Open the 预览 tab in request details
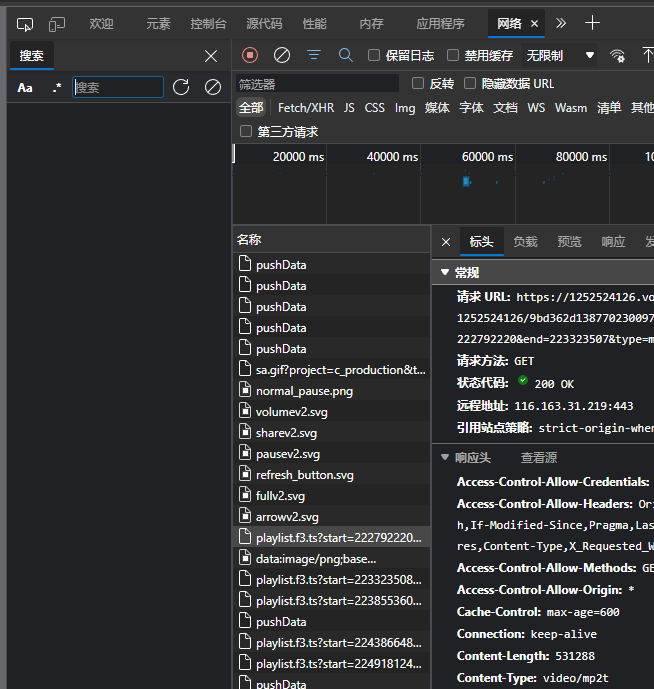 point(569,241)
